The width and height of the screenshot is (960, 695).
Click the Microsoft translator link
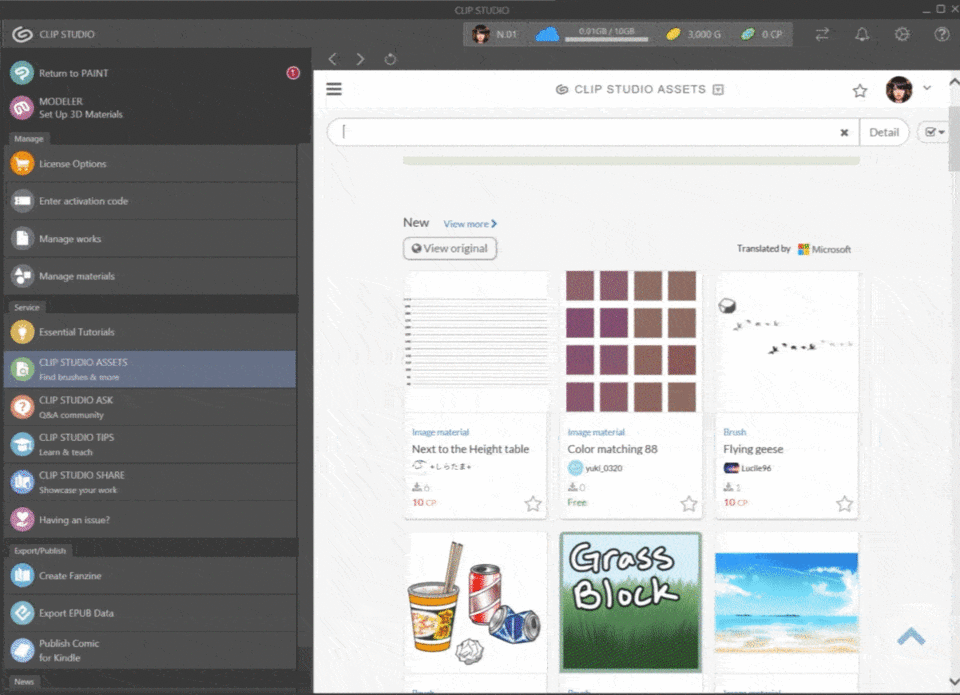(x=824, y=249)
